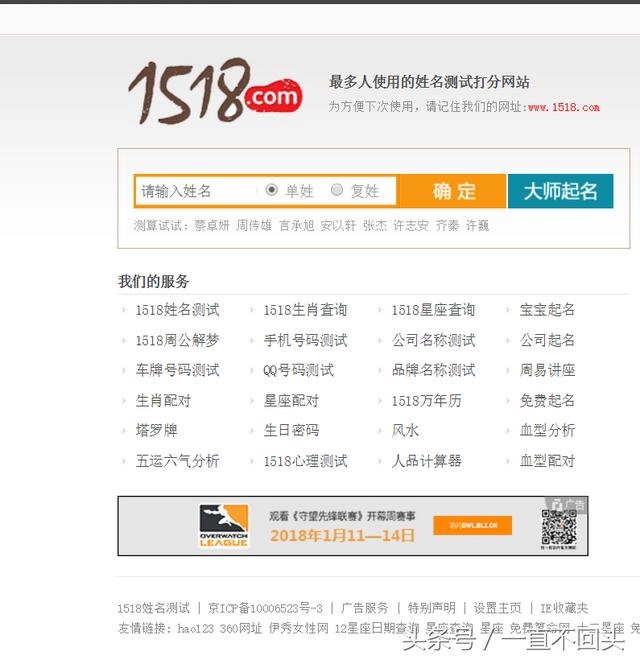
Task: Open 手机号码测试 link
Action: click(x=305, y=340)
